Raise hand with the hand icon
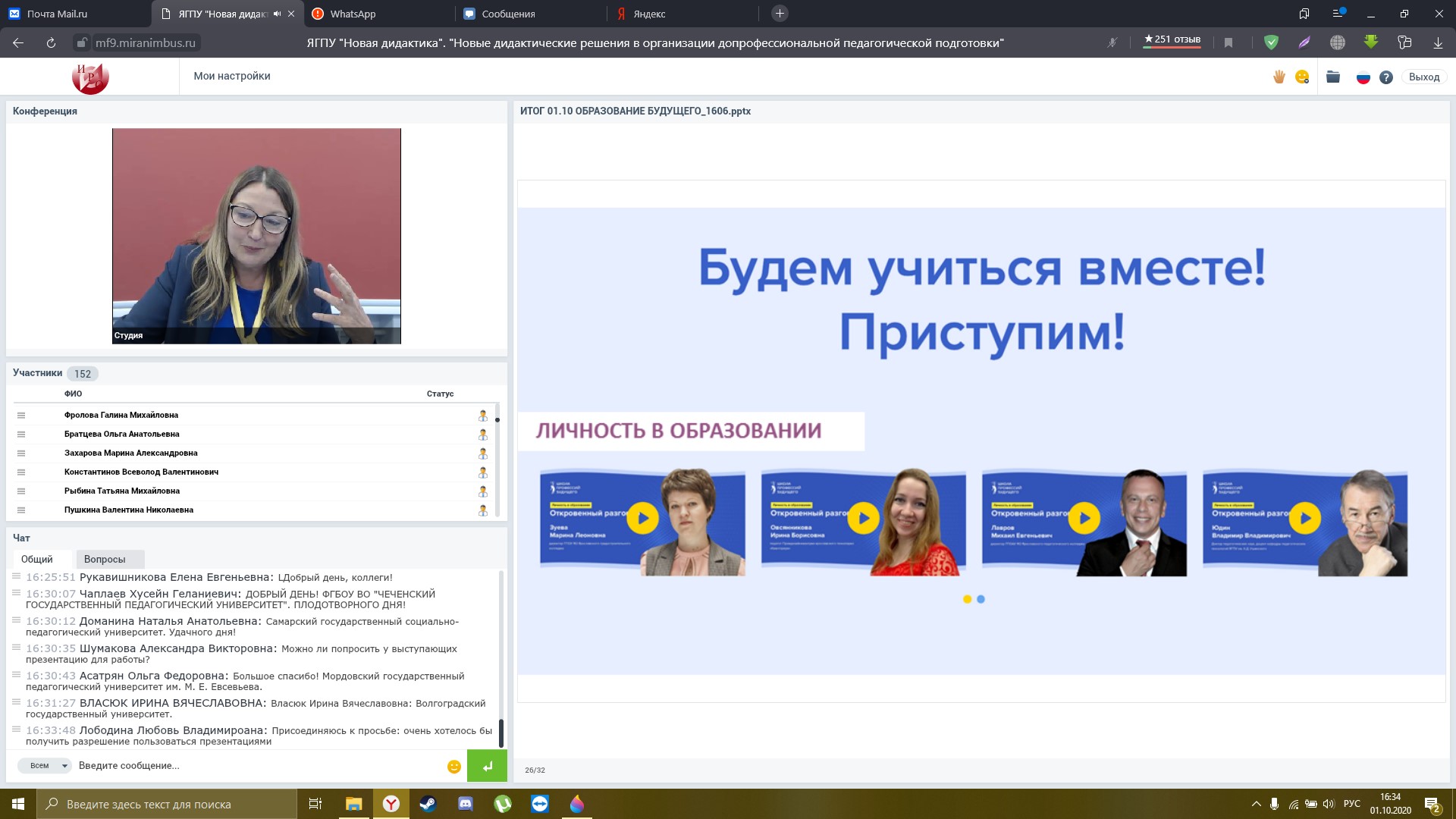 click(x=1279, y=77)
